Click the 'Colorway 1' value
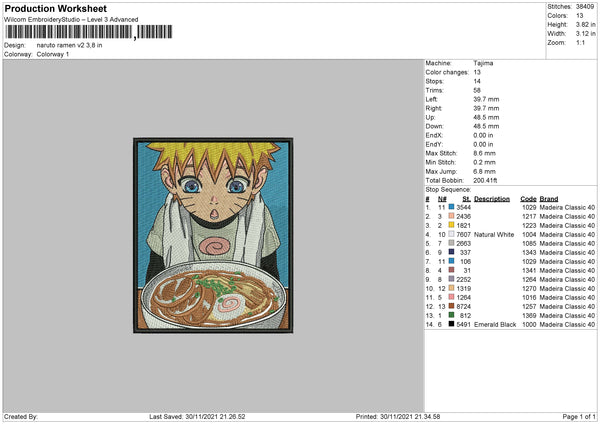The image size is (600, 424). tap(53, 54)
